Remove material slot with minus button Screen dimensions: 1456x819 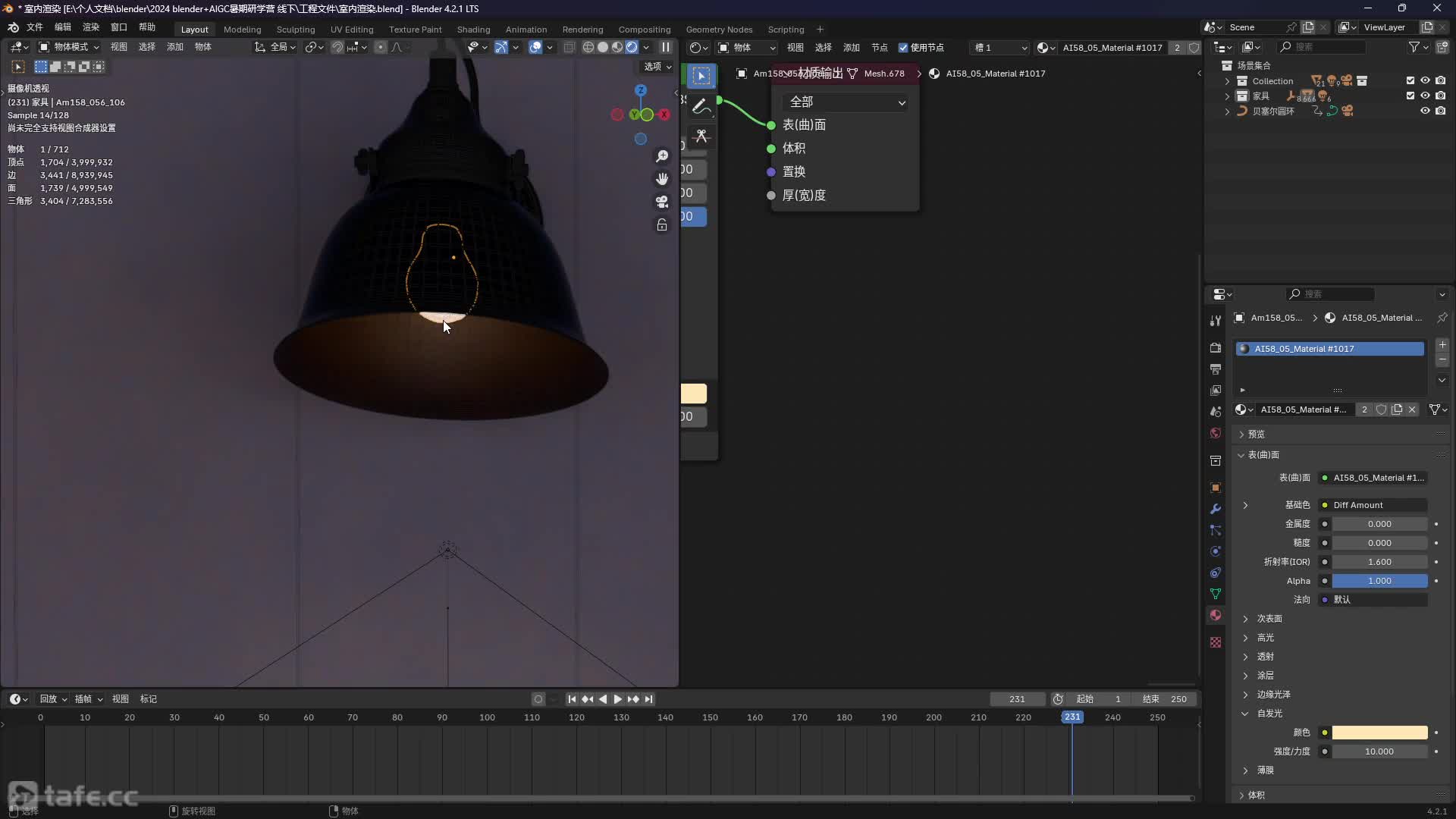pos(1442,359)
